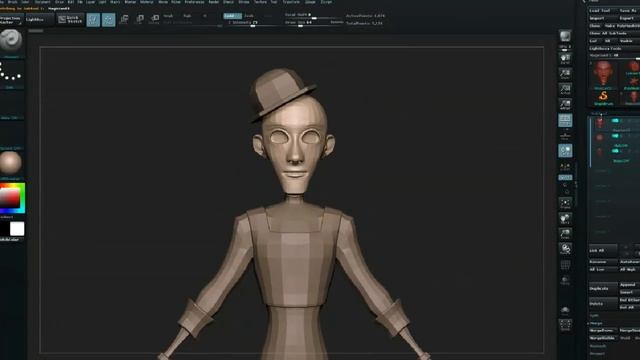640x360 pixels.
Task: Open the Stroke menu
Action: tap(244, 2)
